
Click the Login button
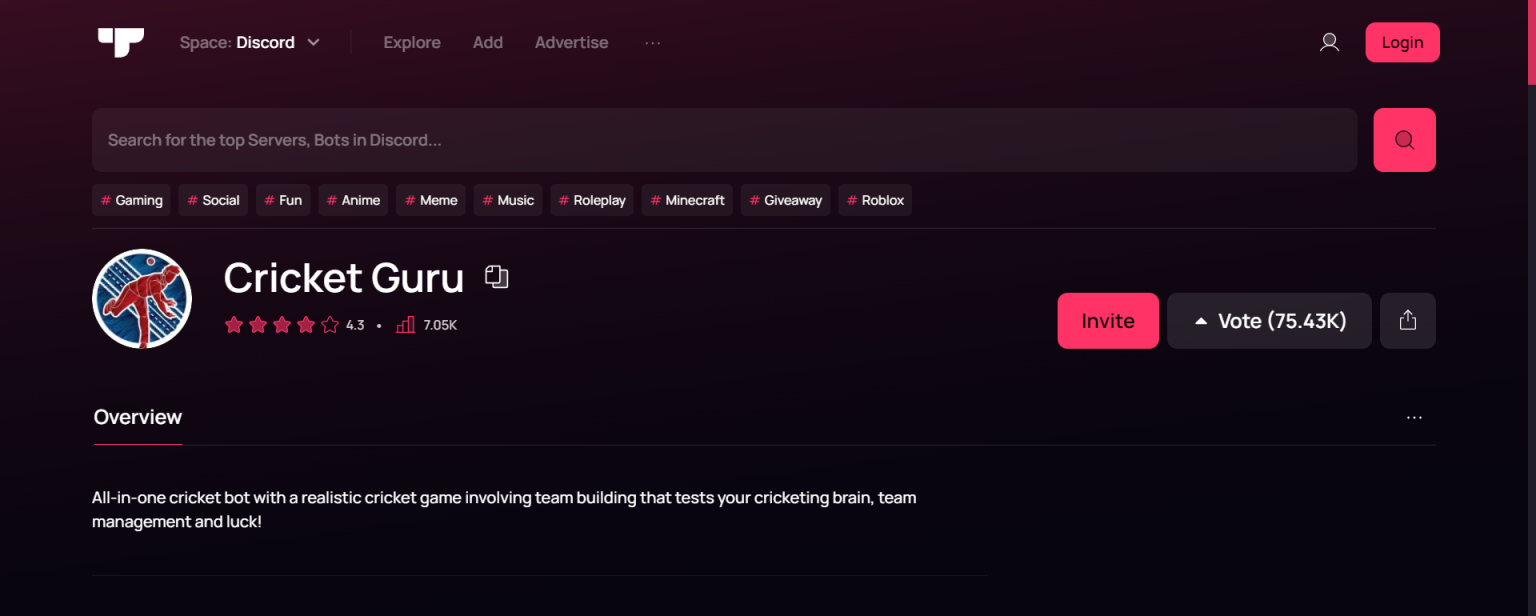(1402, 42)
